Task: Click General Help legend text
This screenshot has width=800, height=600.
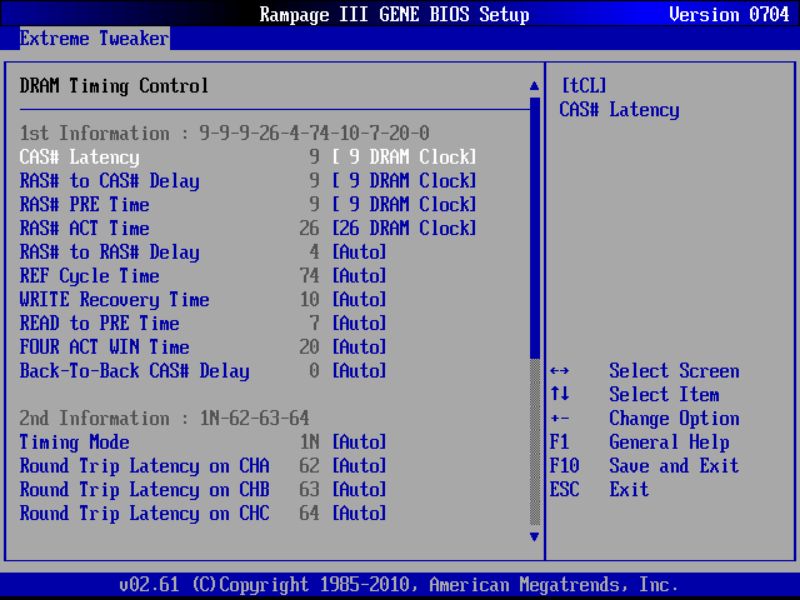Action: pos(669,442)
